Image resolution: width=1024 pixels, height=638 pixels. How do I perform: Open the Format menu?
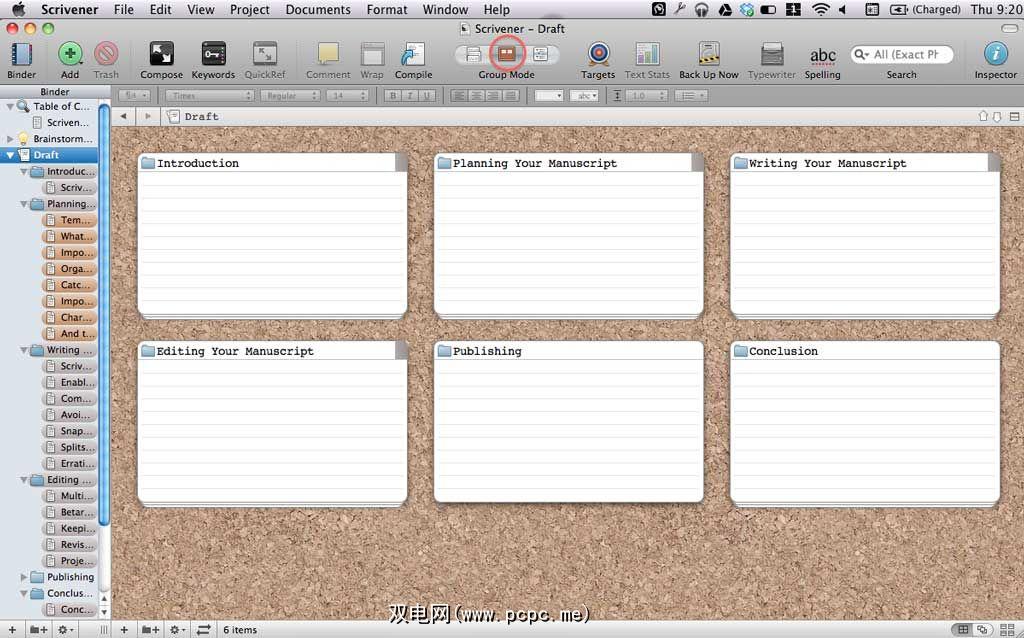[386, 9]
